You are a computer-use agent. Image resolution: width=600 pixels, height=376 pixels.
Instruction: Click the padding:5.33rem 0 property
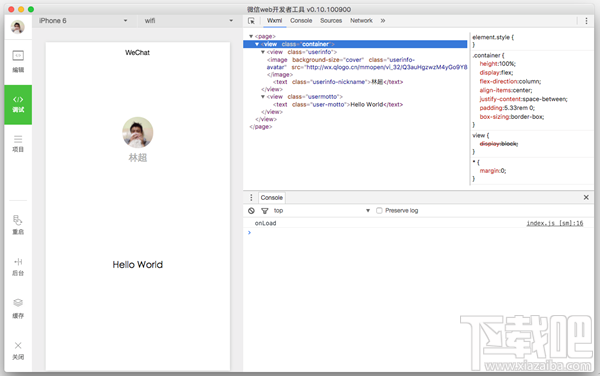point(507,108)
